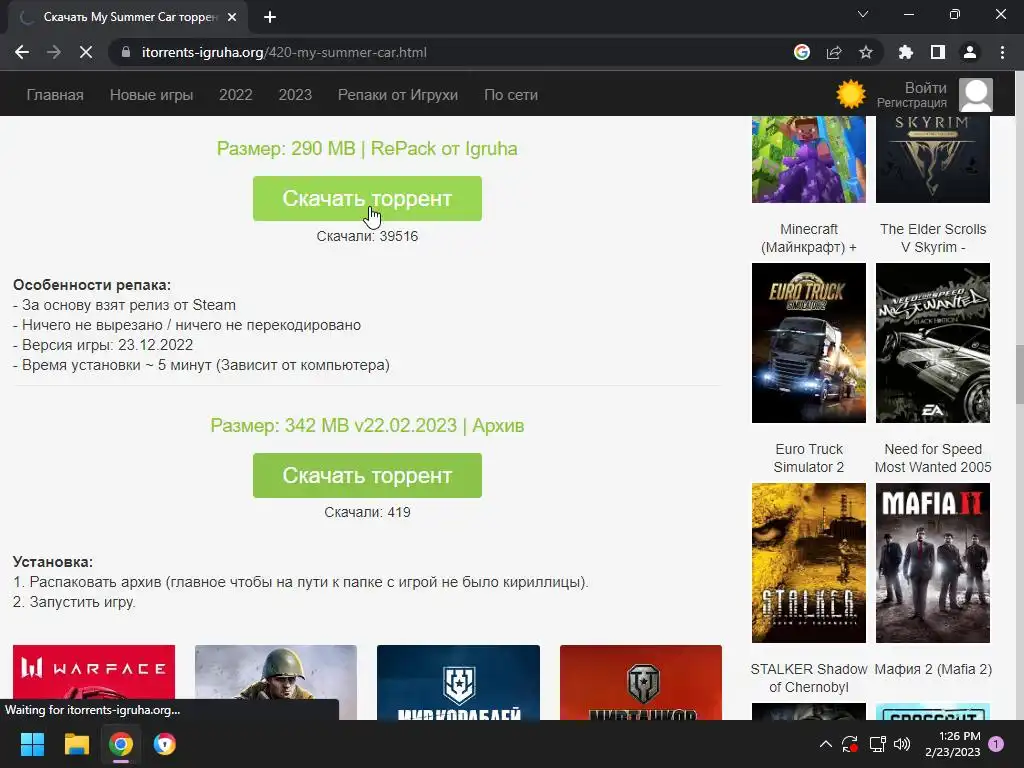This screenshot has height=768, width=1024.
Task: Open Репаки от Игрухи section
Action: [x=398, y=95]
